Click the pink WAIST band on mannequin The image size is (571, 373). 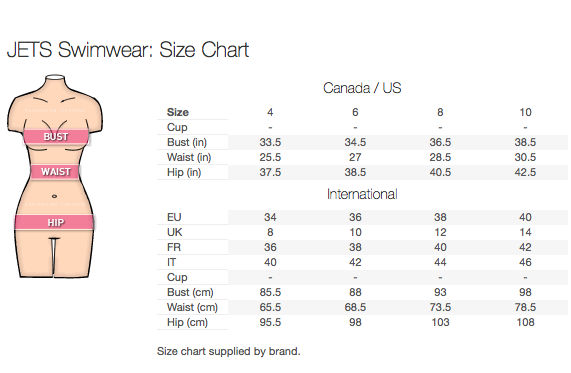[x=55, y=172]
